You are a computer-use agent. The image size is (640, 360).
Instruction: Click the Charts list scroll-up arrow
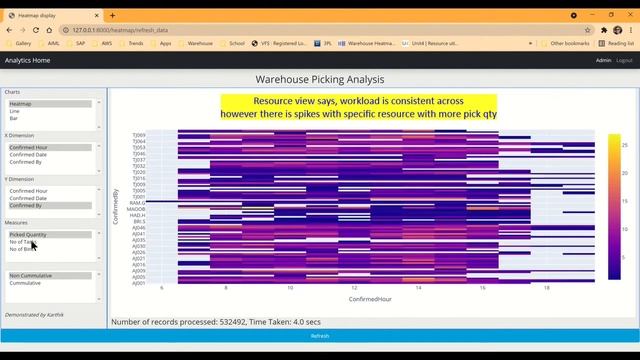click(x=99, y=102)
